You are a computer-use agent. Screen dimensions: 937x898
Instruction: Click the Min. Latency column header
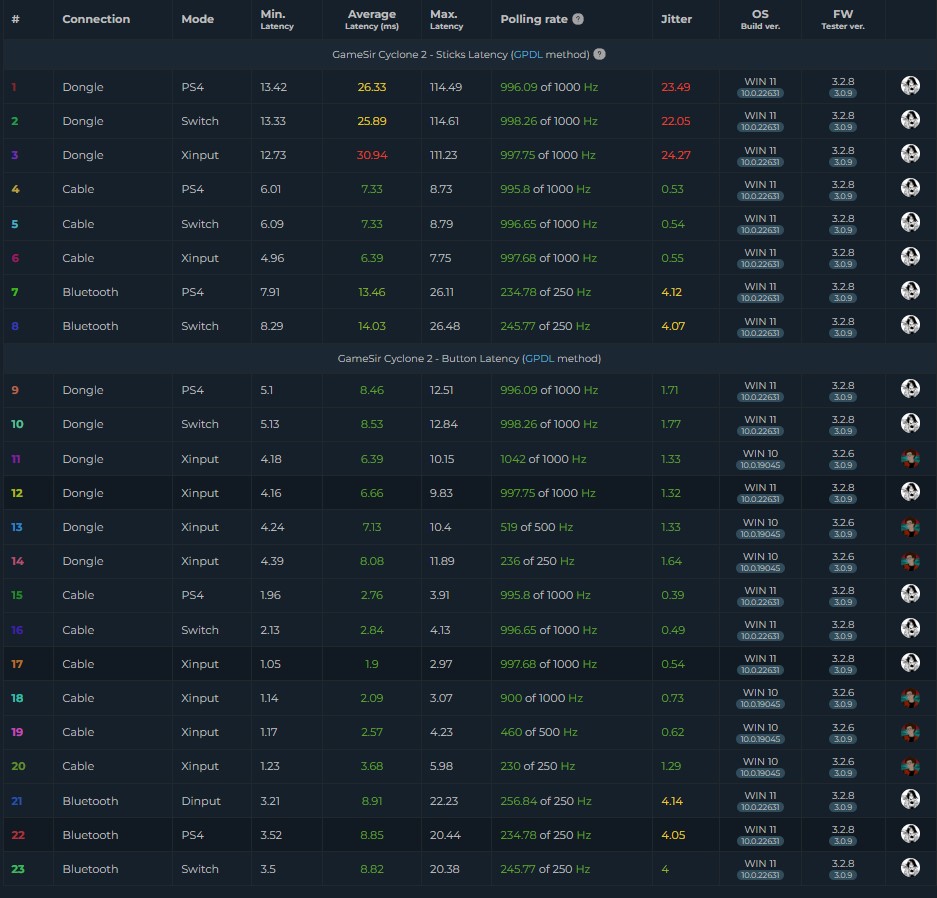(x=277, y=19)
